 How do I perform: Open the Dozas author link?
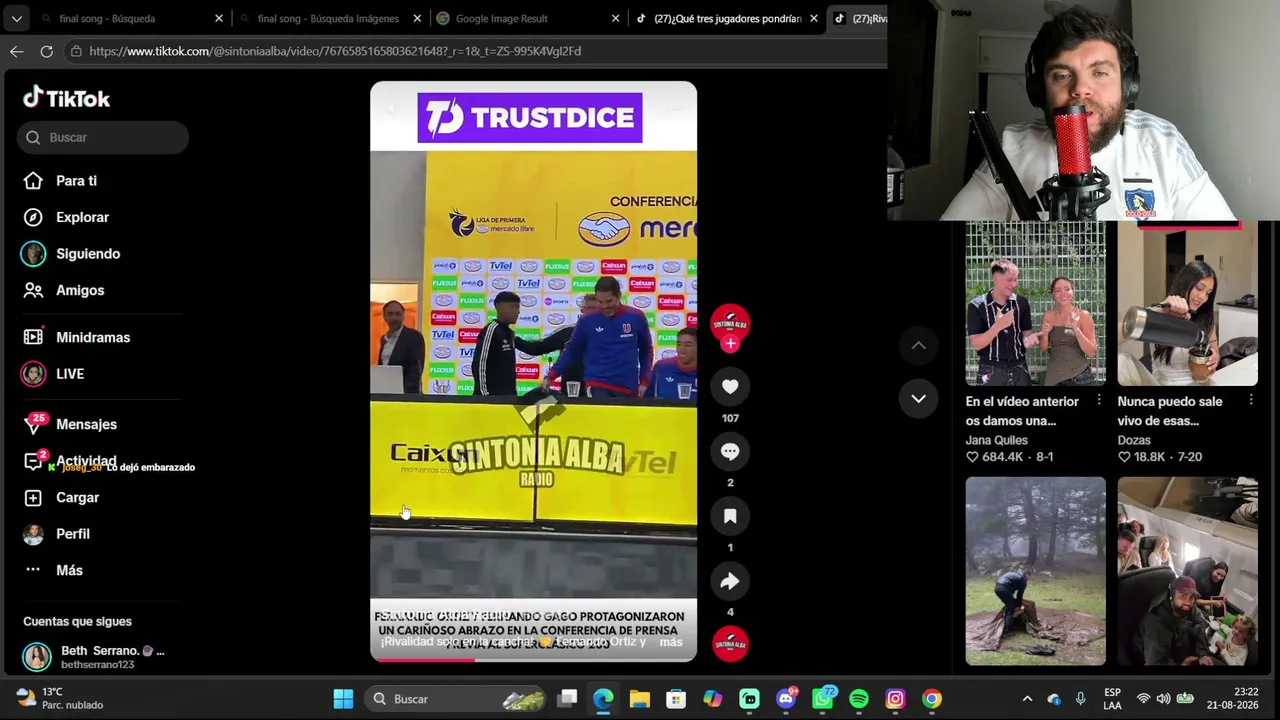1134,440
